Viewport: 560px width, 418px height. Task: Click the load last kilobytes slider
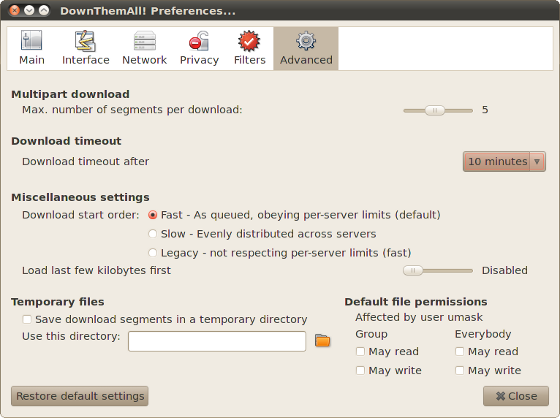(x=438, y=270)
